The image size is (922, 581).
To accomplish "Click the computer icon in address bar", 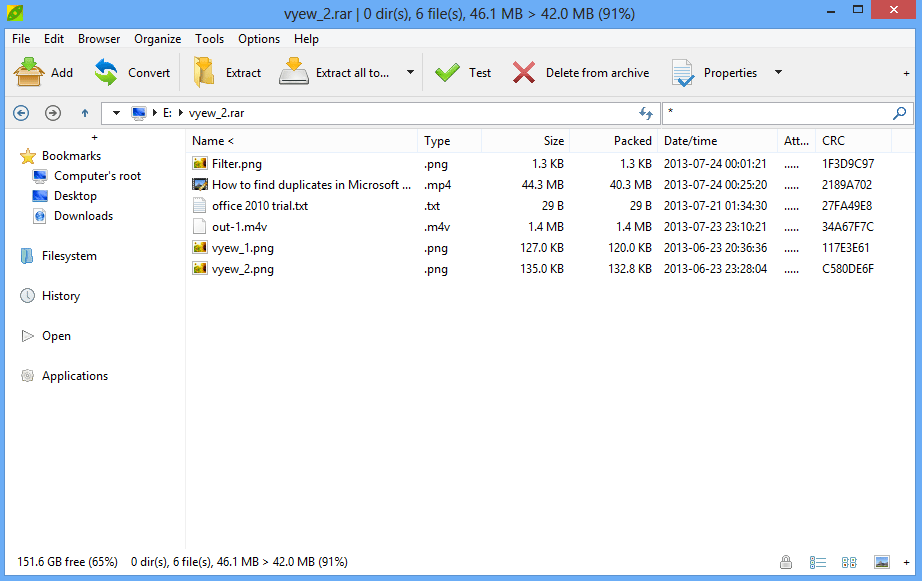I will click(x=139, y=113).
